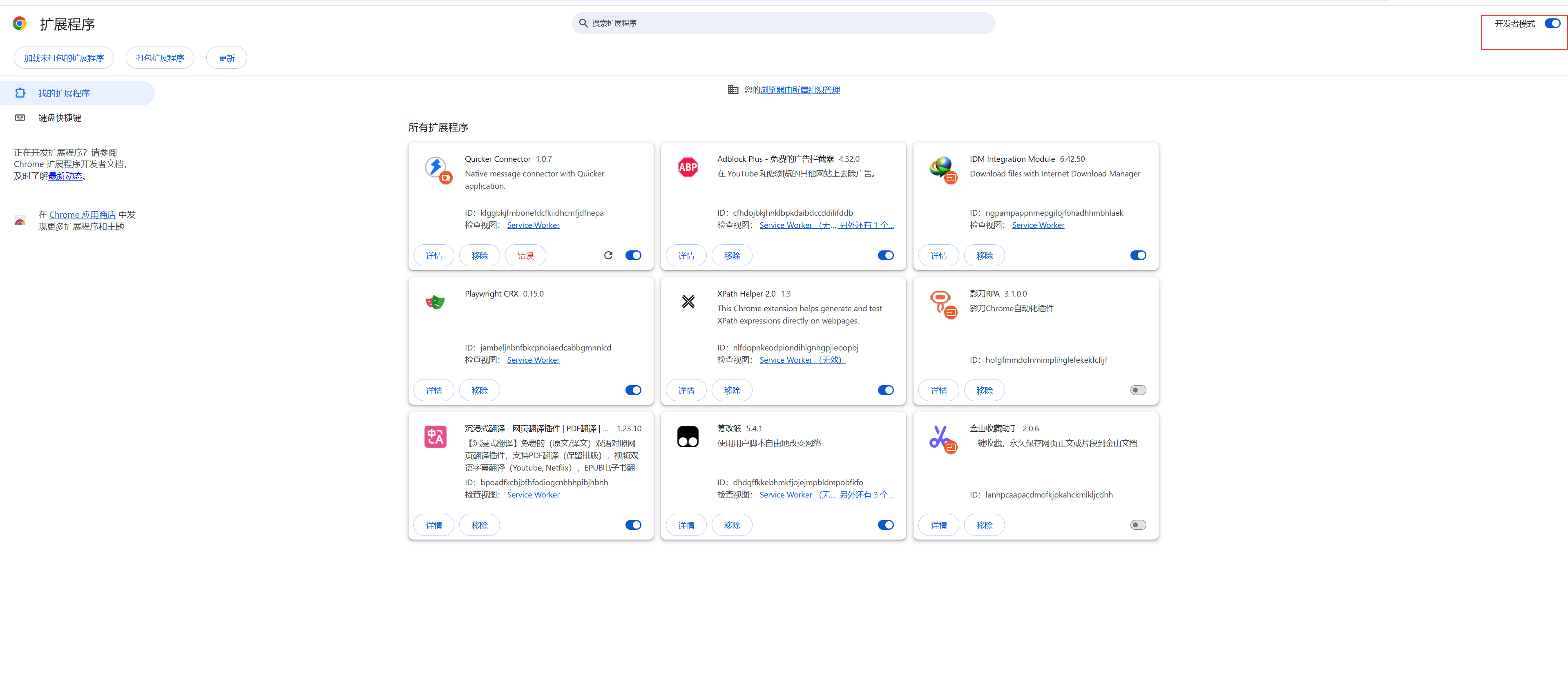This screenshot has height=685, width=1568.
Task: Remove the Quicker Connector extension
Action: tap(480, 256)
